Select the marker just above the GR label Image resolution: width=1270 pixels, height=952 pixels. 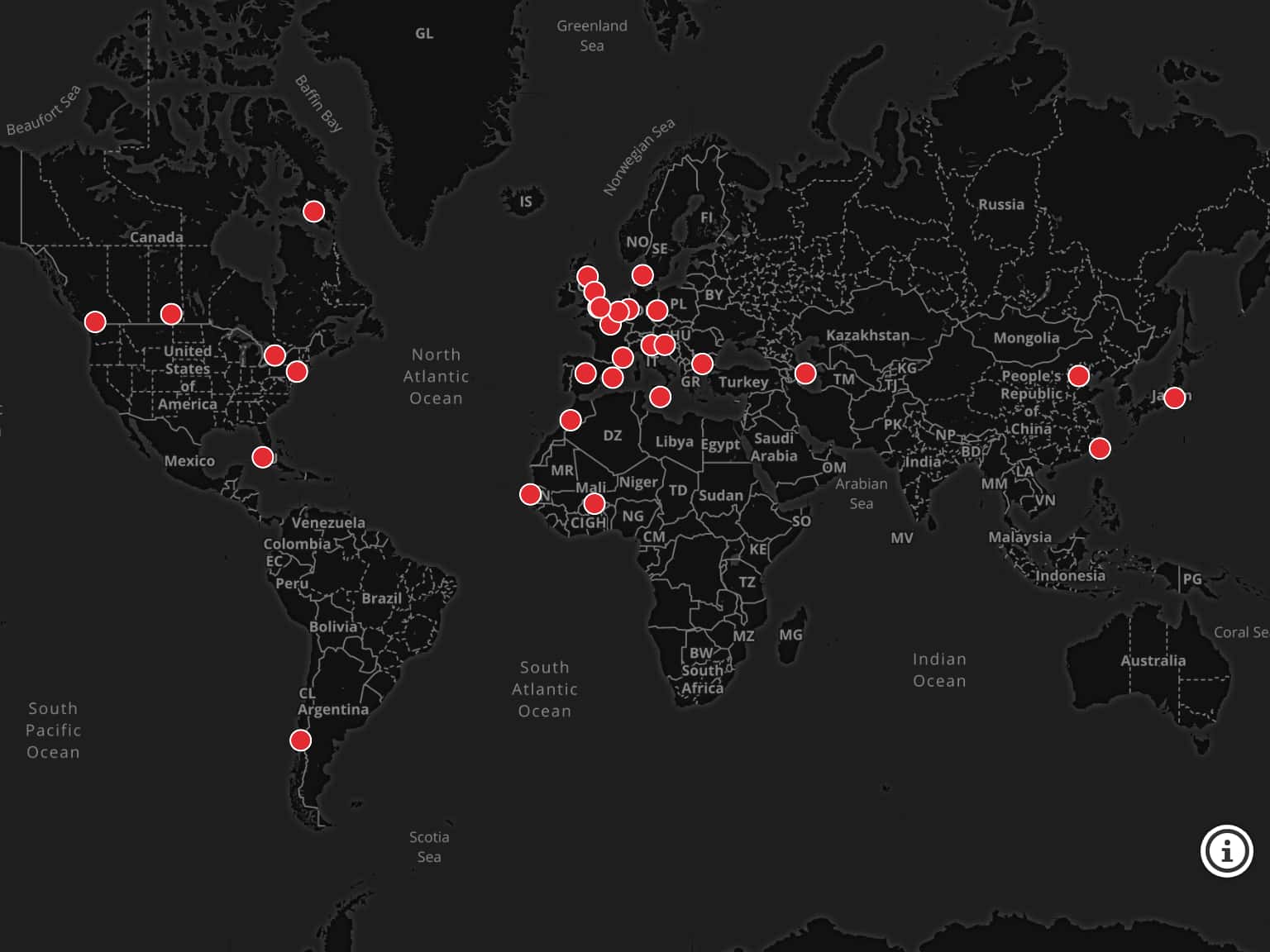[x=702, y=364]
